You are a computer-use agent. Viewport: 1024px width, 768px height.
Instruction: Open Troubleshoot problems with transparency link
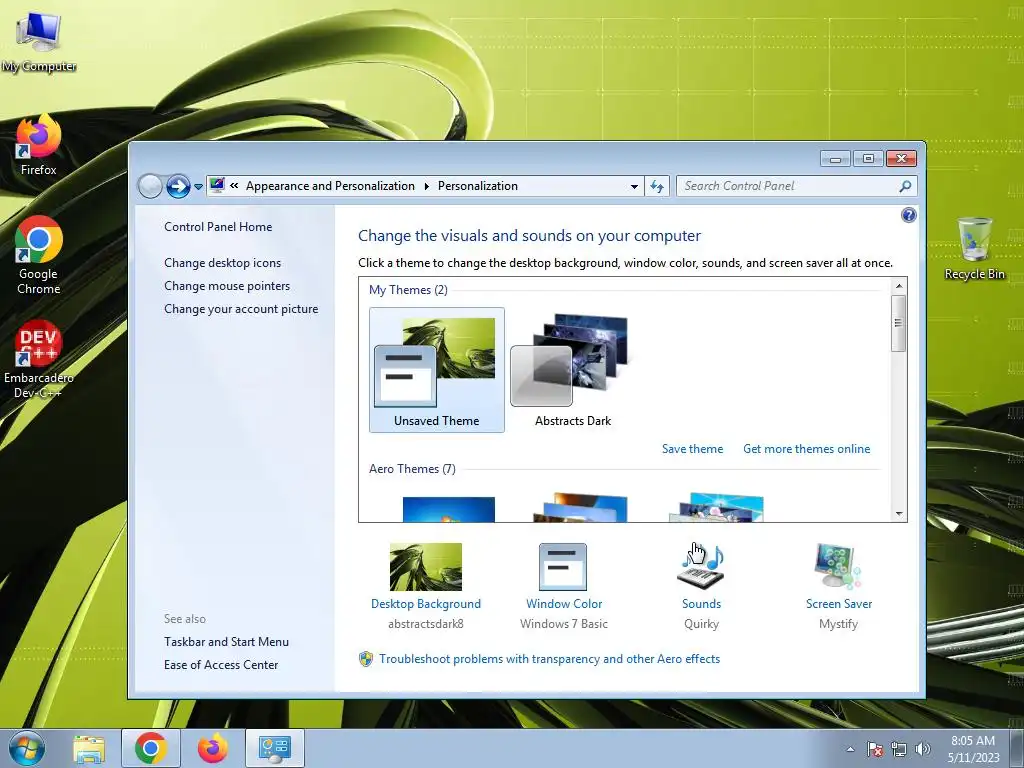click(549, 659)
